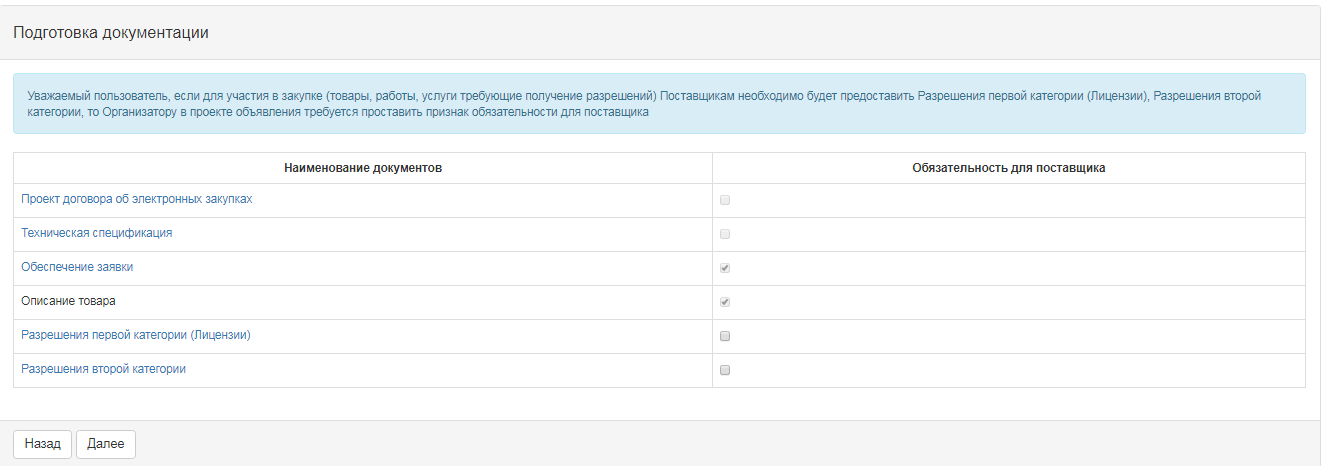
Task: Select the Наименование документов column header
Action: tap(363, 168)
